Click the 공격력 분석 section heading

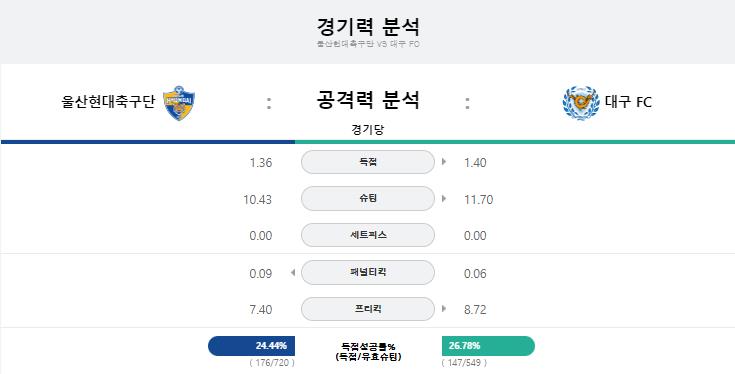[368, 100]
